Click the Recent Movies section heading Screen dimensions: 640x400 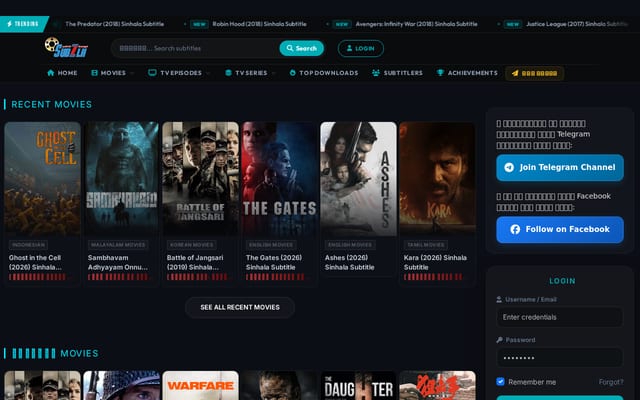point(51,104)
